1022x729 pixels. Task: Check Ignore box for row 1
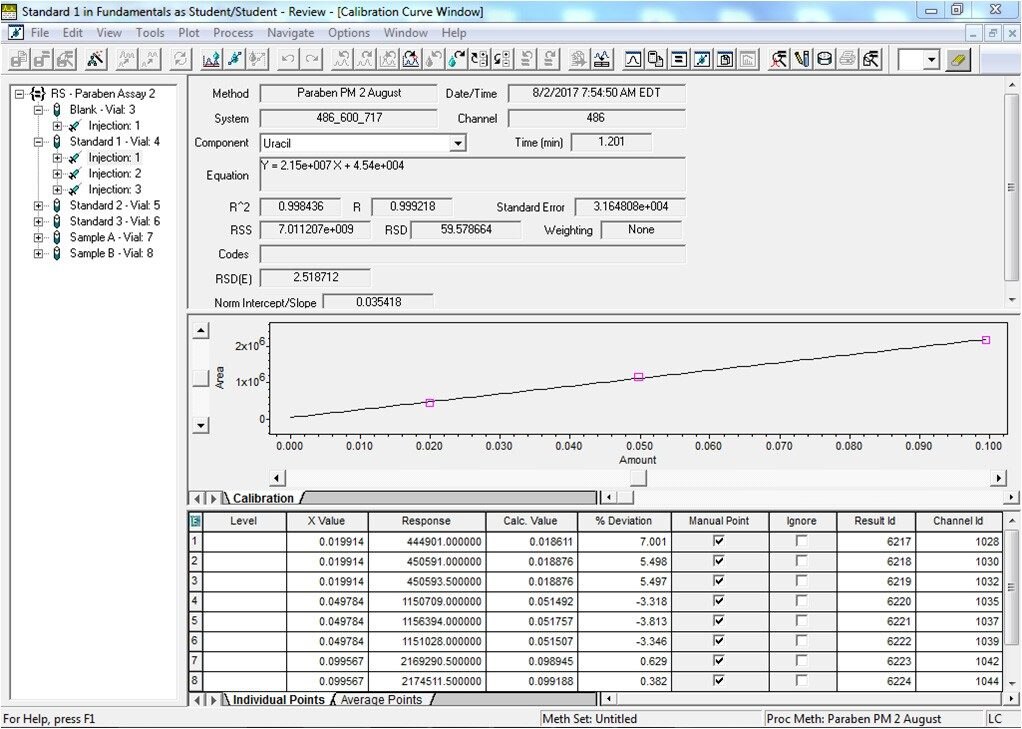pos(801,541)
